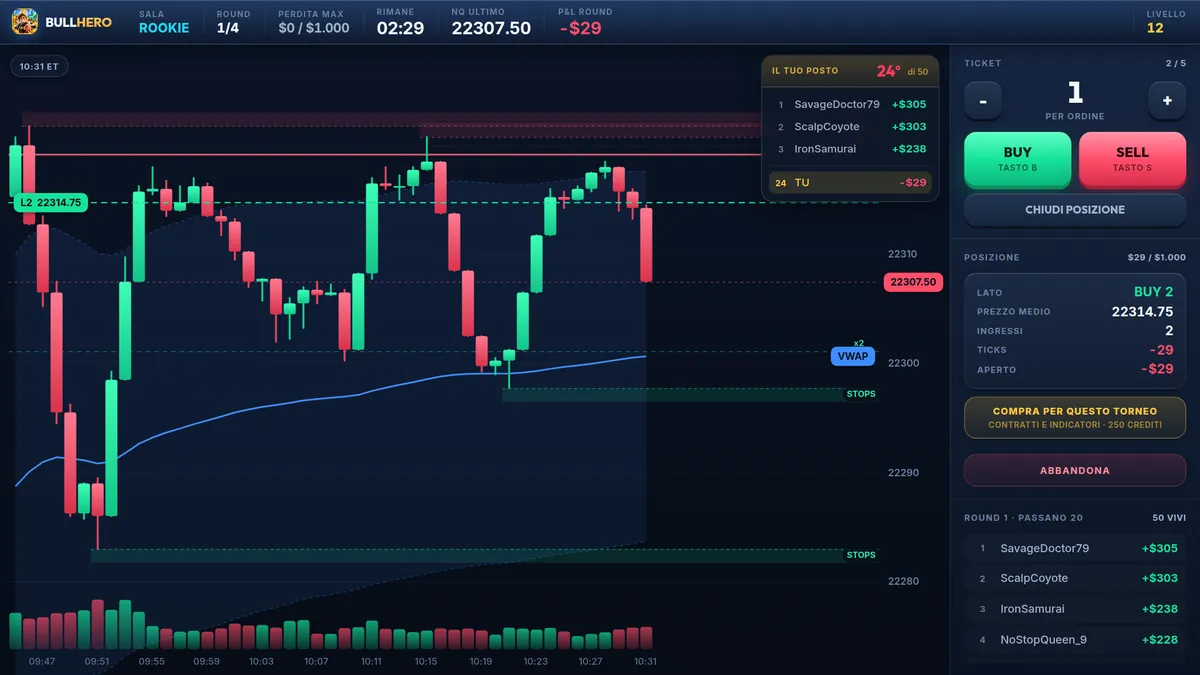Viewport: 1200px width, 675px height.
Task: Click the red SELL button
Action: (x=1132, y=159)
